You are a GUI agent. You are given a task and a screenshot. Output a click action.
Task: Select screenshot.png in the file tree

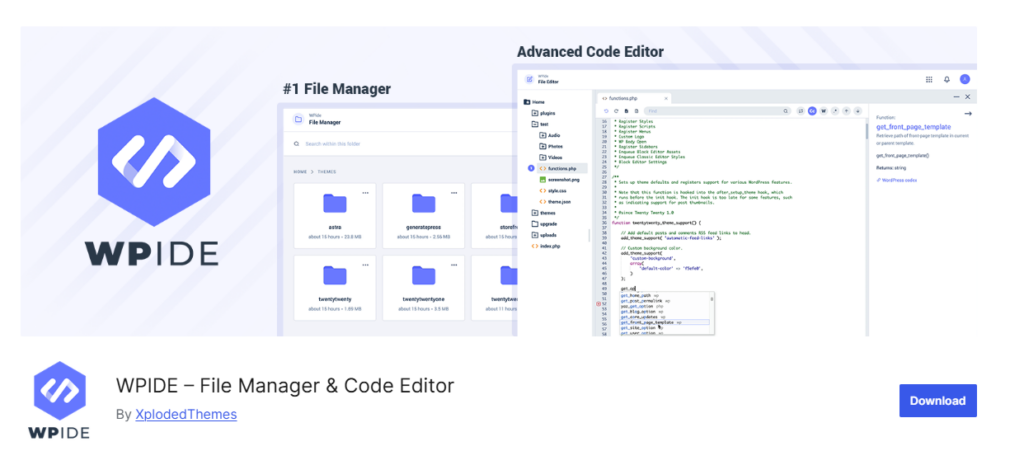point(560,180)
